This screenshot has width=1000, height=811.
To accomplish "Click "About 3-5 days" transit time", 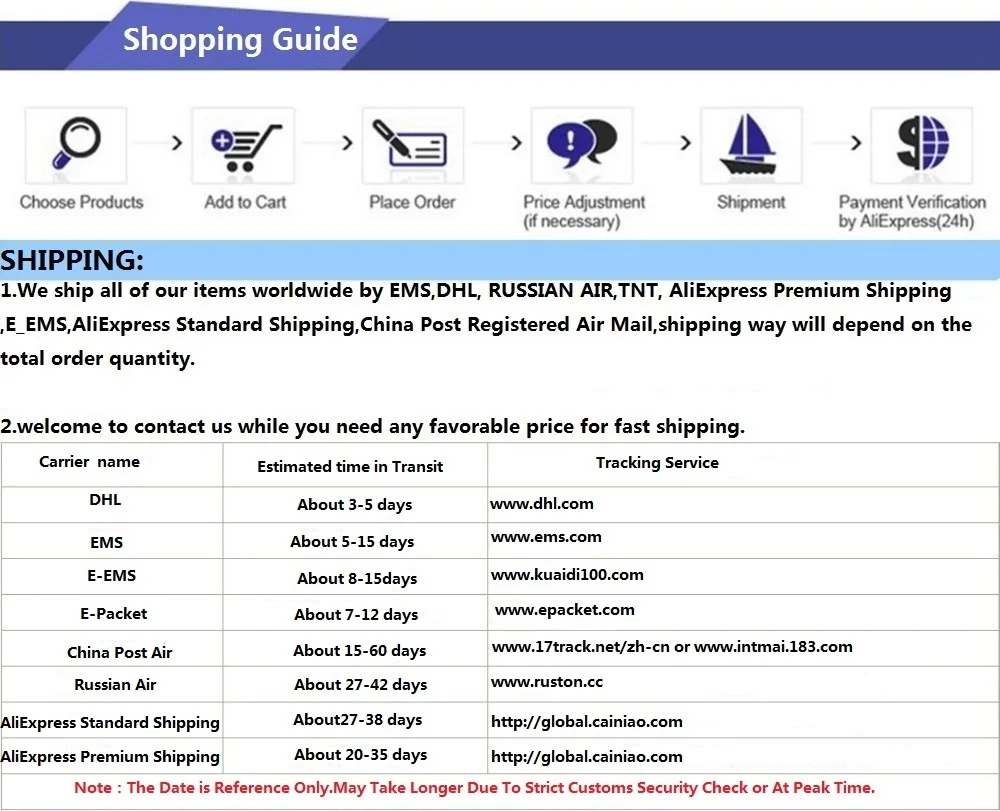I will pos(355,504).
